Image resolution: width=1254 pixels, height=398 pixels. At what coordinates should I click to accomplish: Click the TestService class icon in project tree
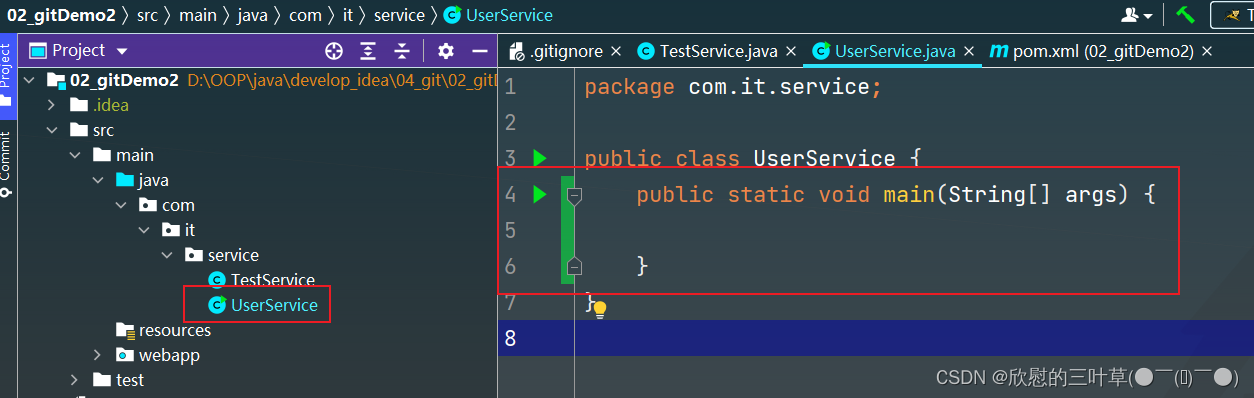(217, 280)
